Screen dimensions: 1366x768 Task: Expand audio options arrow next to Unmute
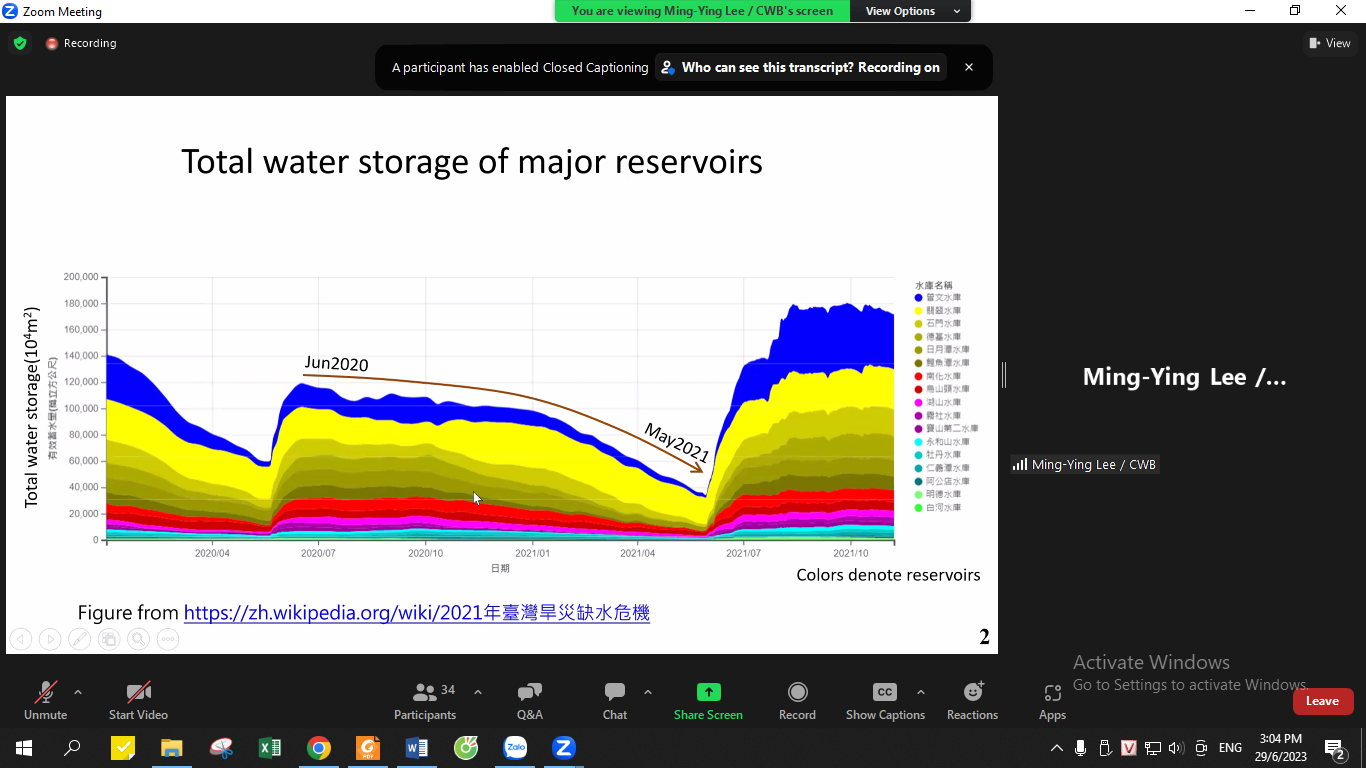click(78, 692)
